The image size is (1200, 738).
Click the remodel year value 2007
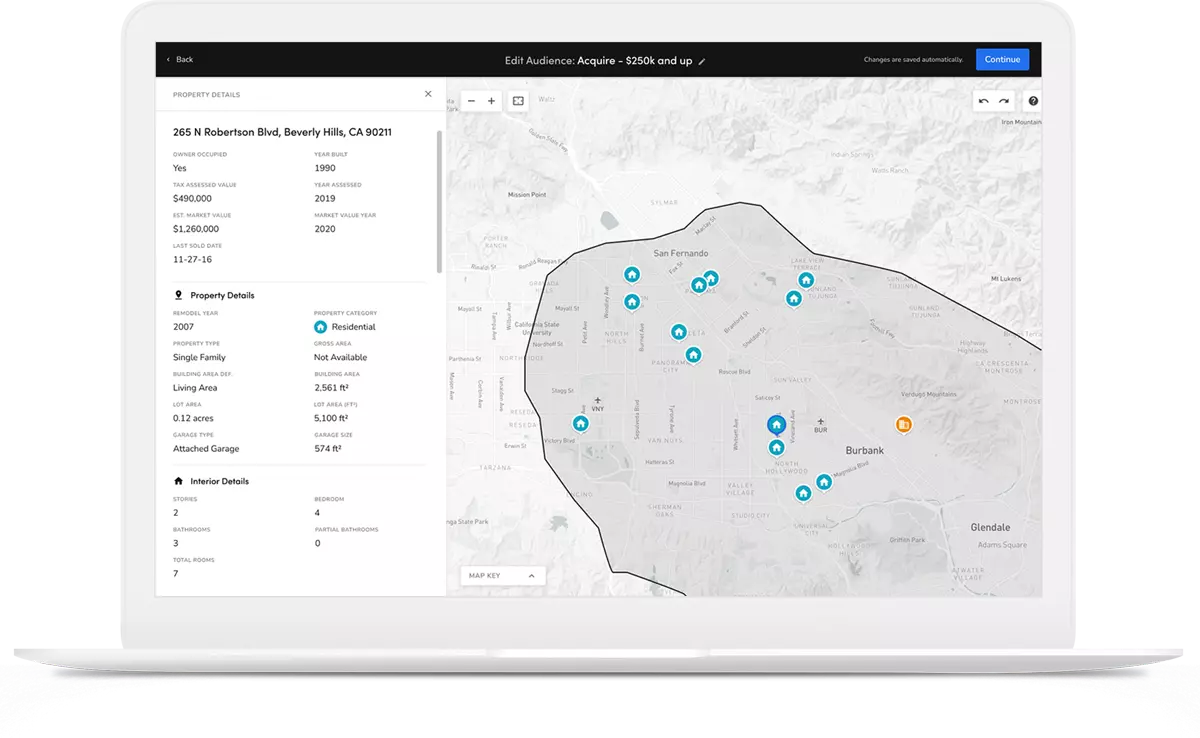tap(184, 327)
